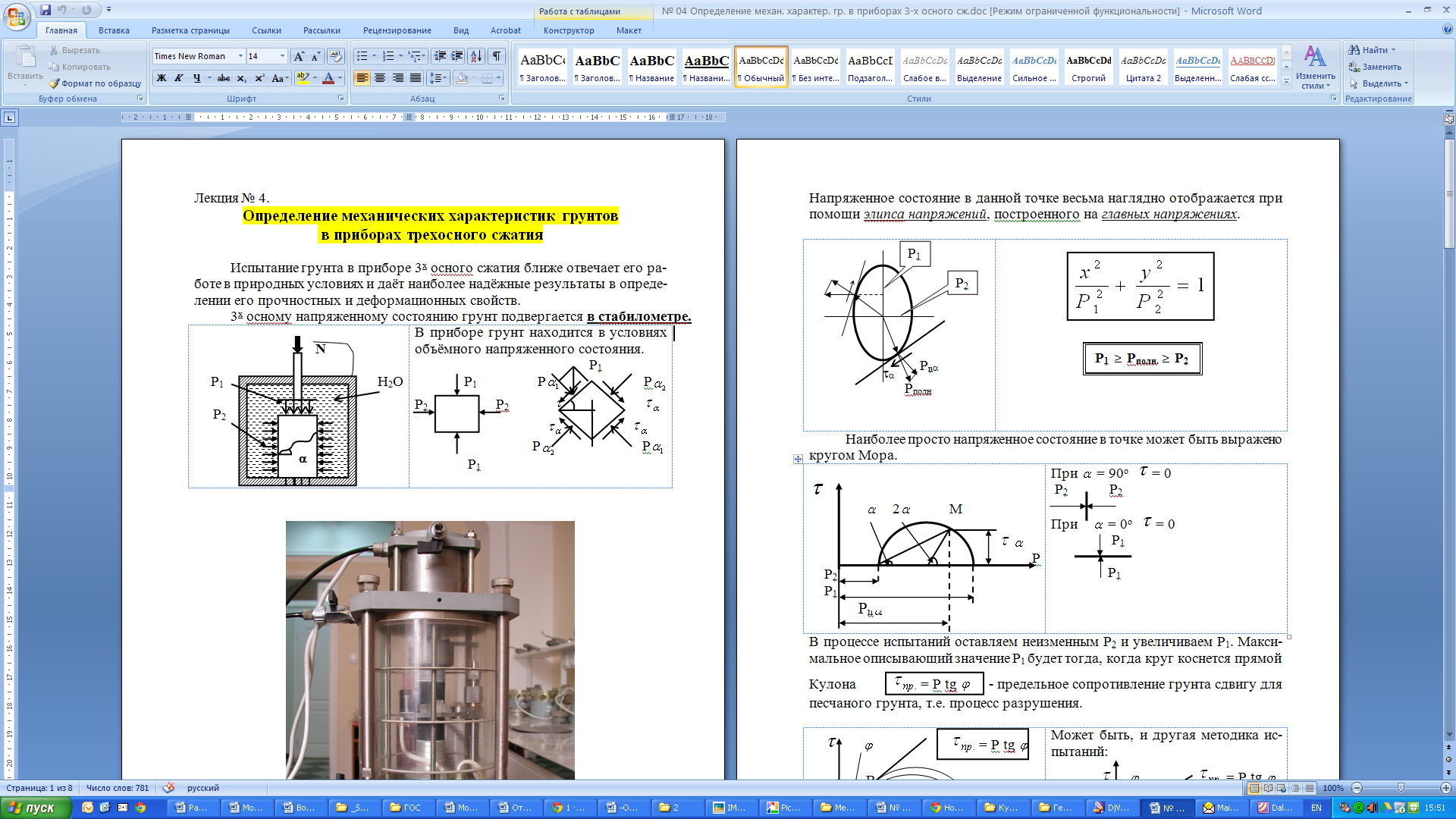Click the Change Styles (Изменить стили) icon
Screen dimensions: 1456x819
(1315, 66)
